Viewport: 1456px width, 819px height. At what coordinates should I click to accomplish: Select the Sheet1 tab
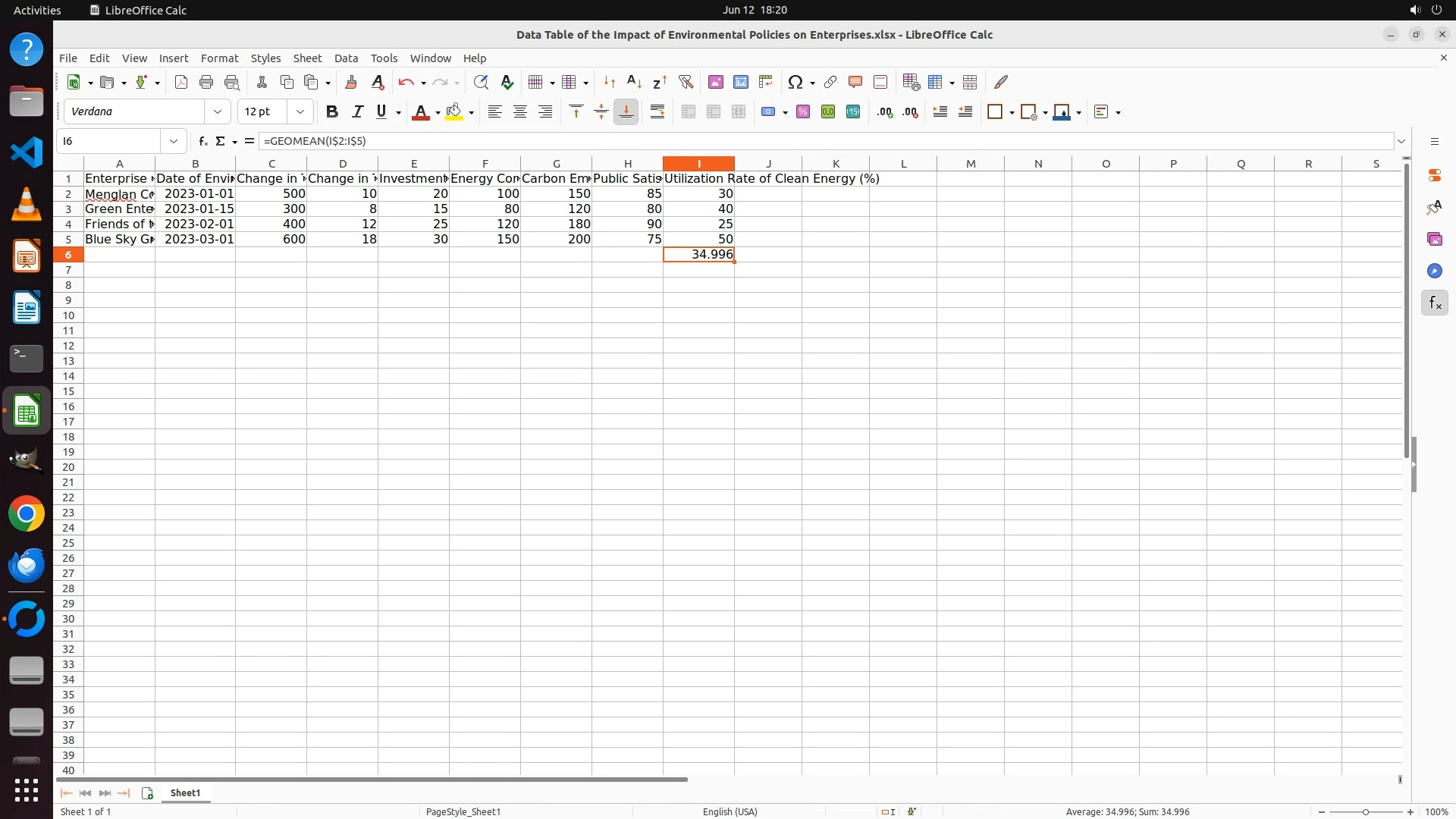point(185,792)
